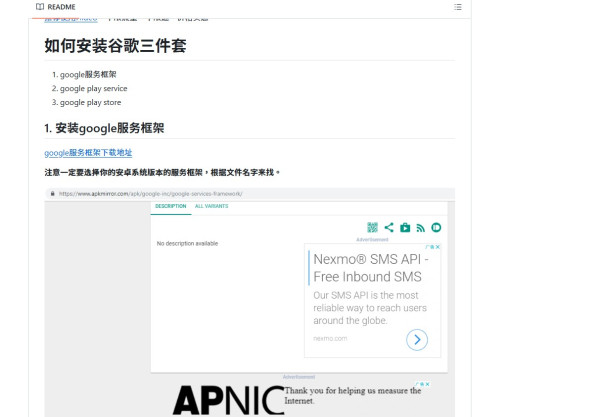Click the round Pushbullet icon
Image resolution: width=600 pixels, height=417 pixels.
[436, 228]
